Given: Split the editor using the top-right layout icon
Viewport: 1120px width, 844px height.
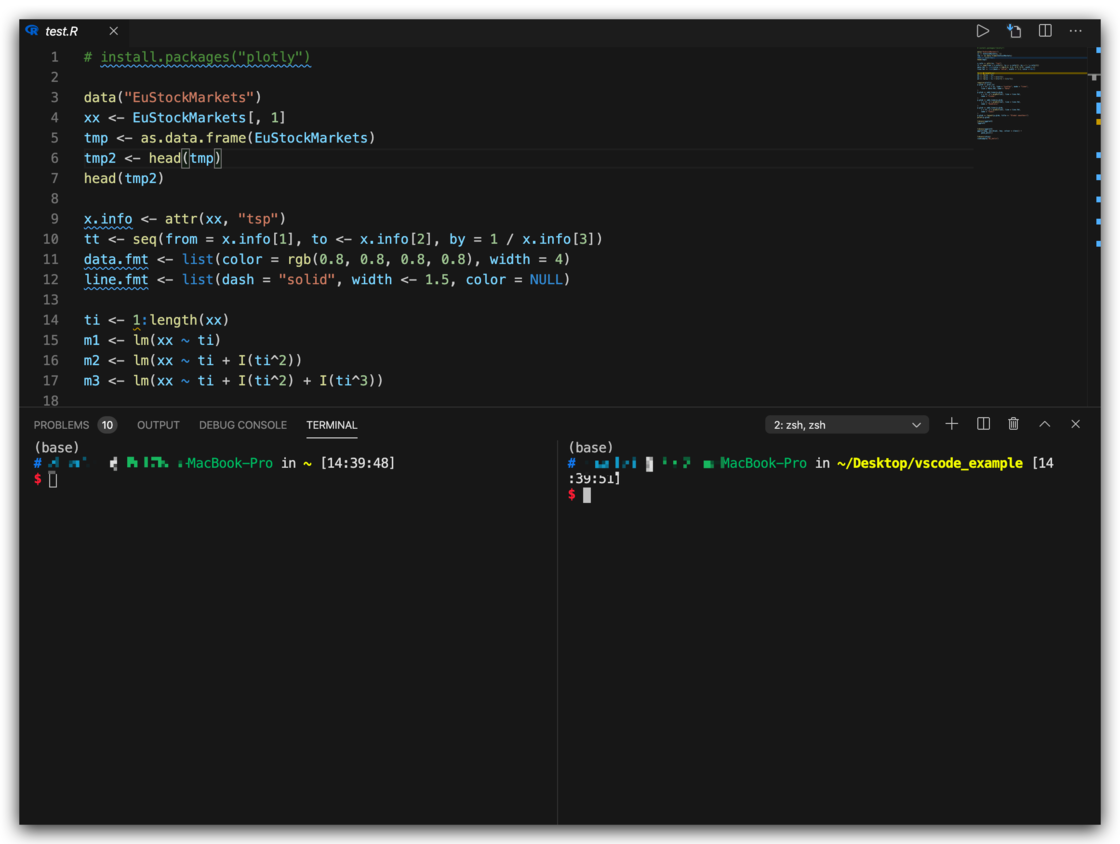Looking at the screenshot, I should [1045, 31].
